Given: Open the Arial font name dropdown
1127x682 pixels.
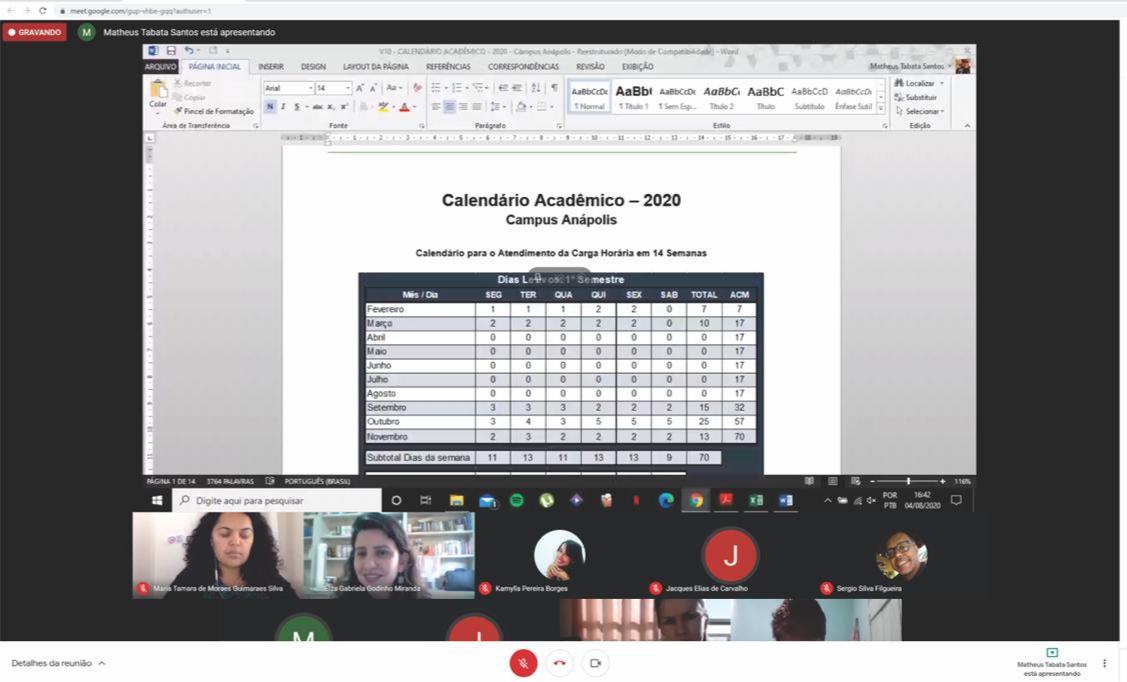Looking at the screenshot, I should point(310,88).
